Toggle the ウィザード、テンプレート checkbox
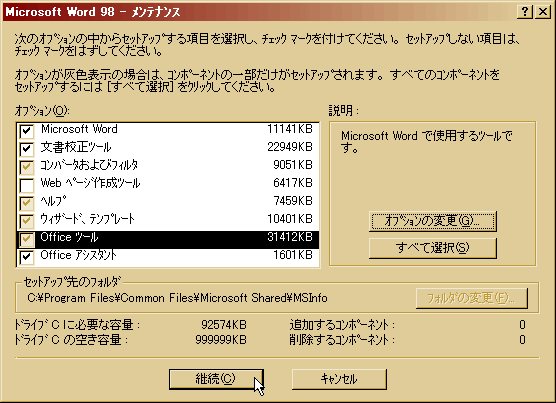This screenshot has width=556, height=403. point(27,221)
